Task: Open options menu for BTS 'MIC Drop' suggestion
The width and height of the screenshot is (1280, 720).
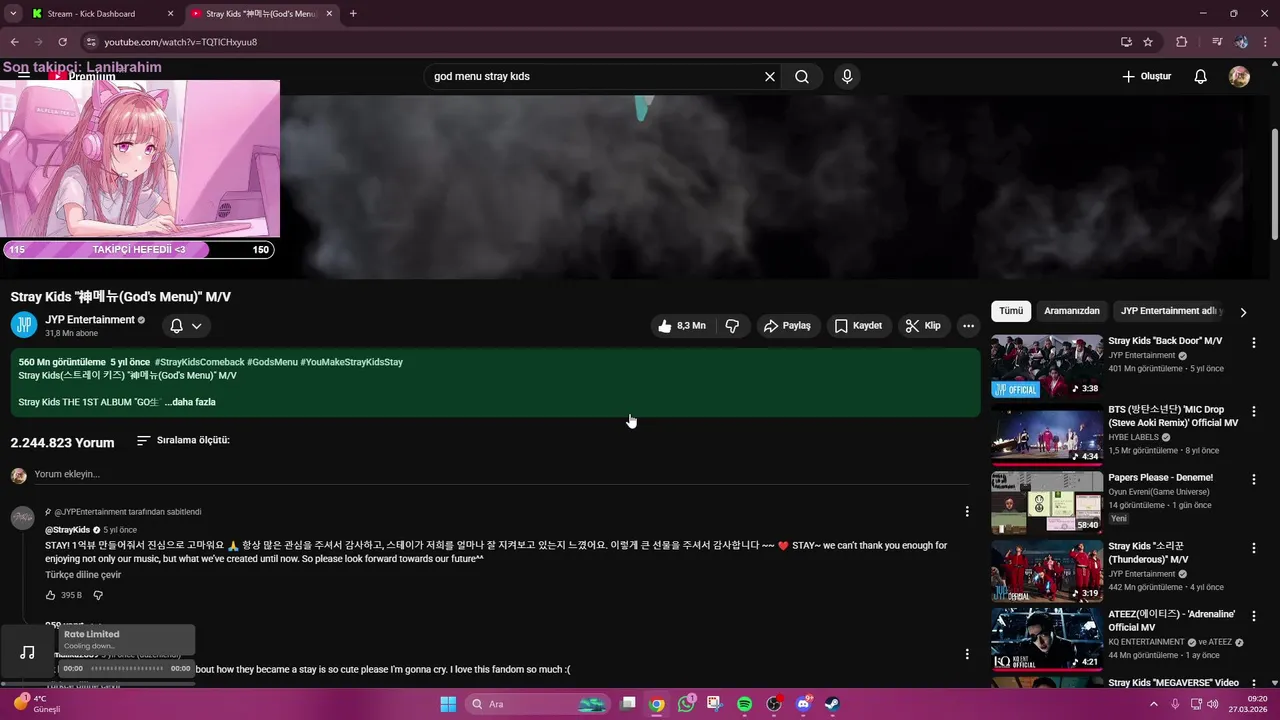Action: coord(1254,411)
